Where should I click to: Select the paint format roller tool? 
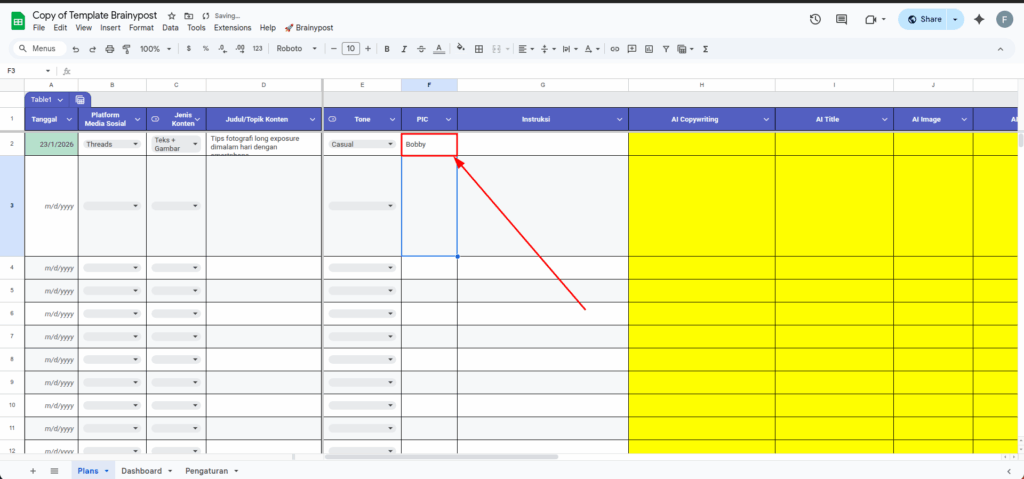pyautogui.click(x=124, y=48)
